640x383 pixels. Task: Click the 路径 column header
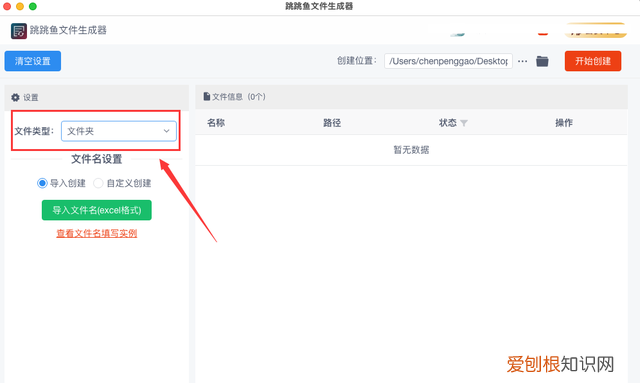tap(332, 122)
